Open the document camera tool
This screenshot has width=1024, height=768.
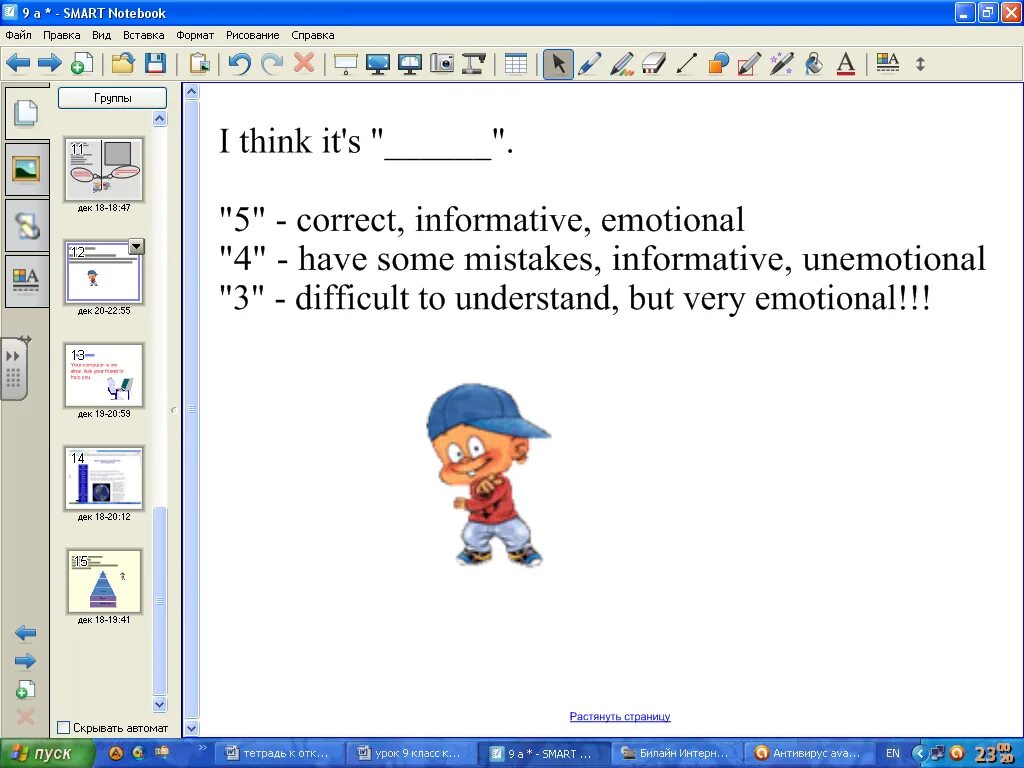click(473, 63)
